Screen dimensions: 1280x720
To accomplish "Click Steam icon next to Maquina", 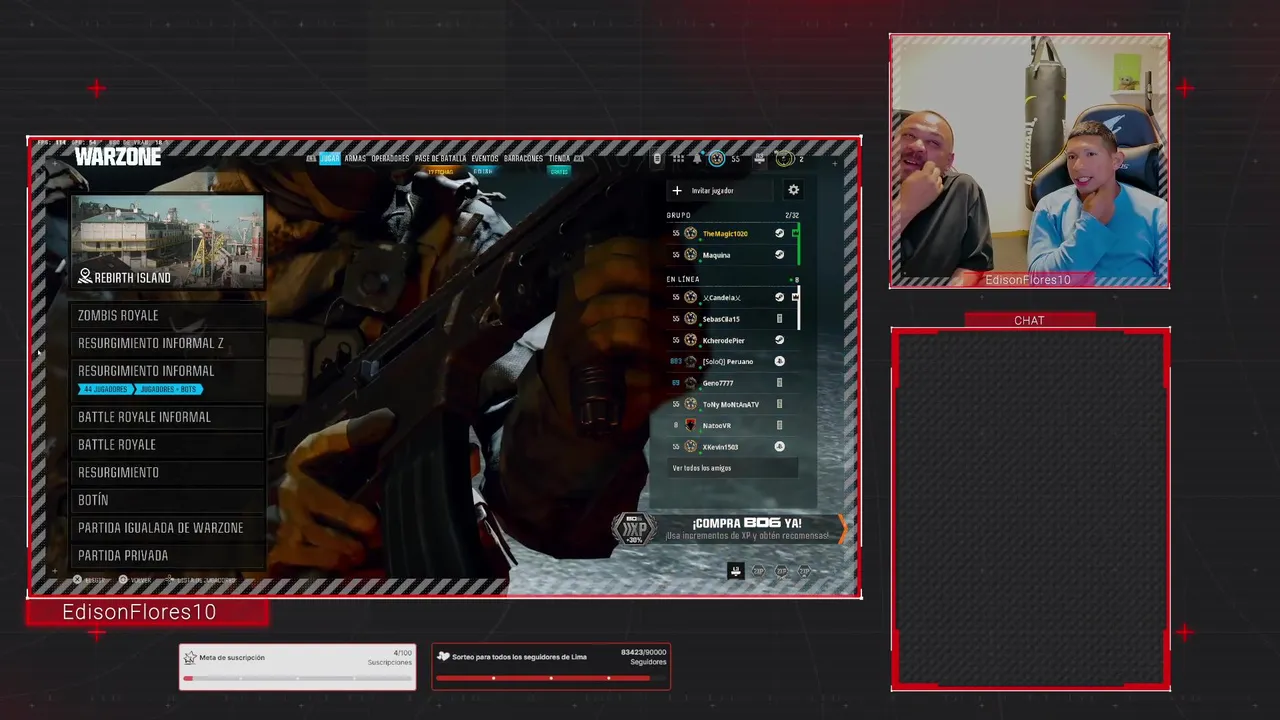I will (x=780, y=255).
